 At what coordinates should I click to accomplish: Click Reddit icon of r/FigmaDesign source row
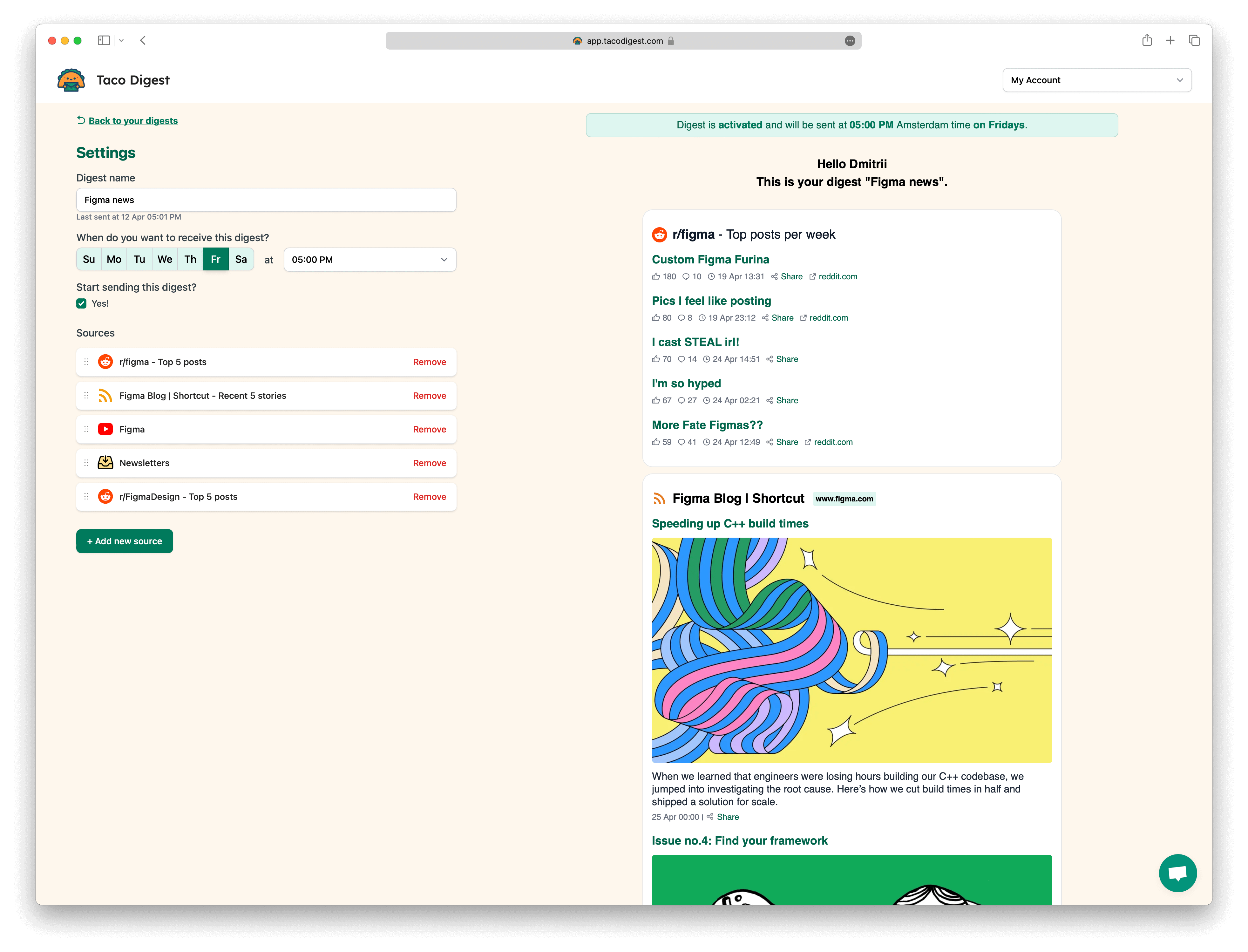(105, 496)
